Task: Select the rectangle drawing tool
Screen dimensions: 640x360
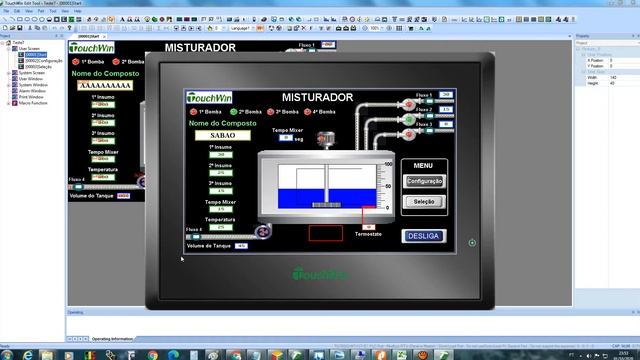Action: (x=19, y=19)
